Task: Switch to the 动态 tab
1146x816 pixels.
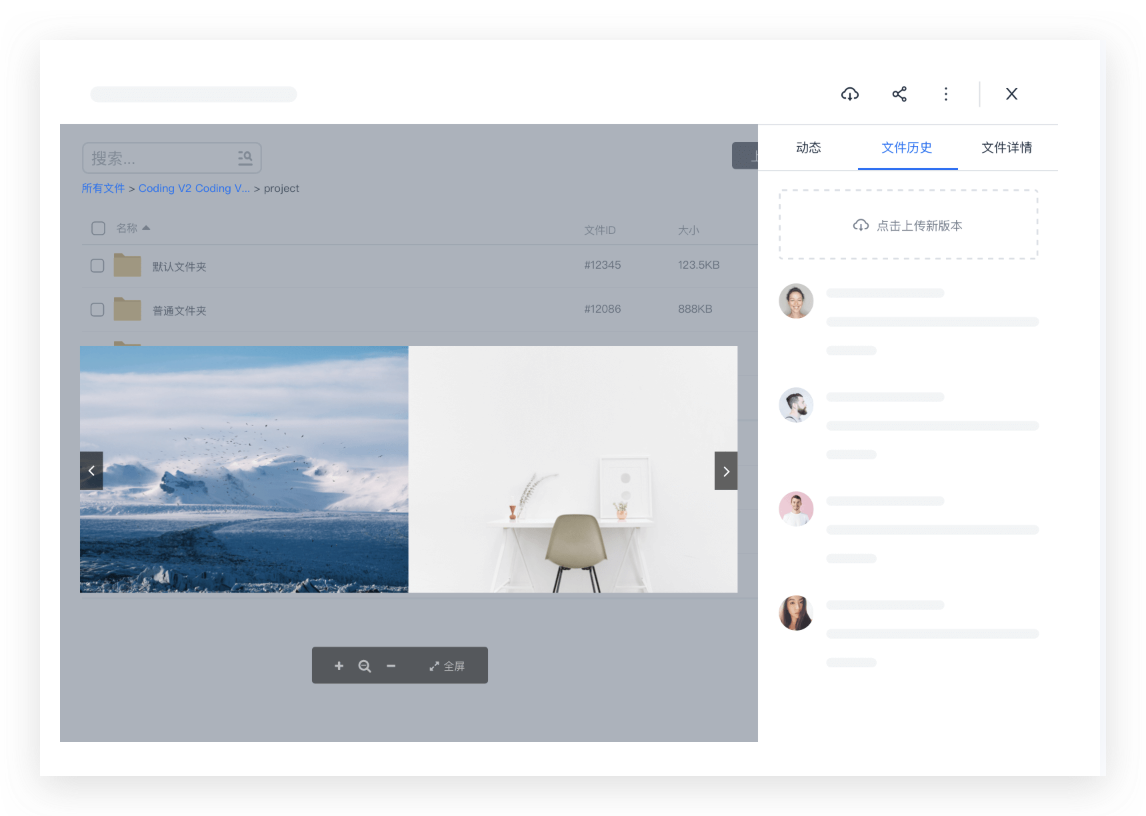Action: [x=808, y=148]
